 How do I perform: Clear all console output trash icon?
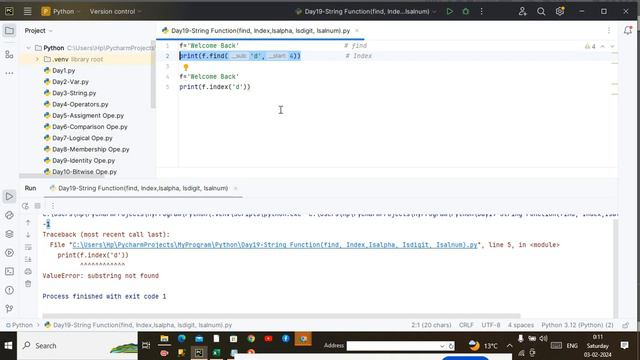click(x=28, y=284)
